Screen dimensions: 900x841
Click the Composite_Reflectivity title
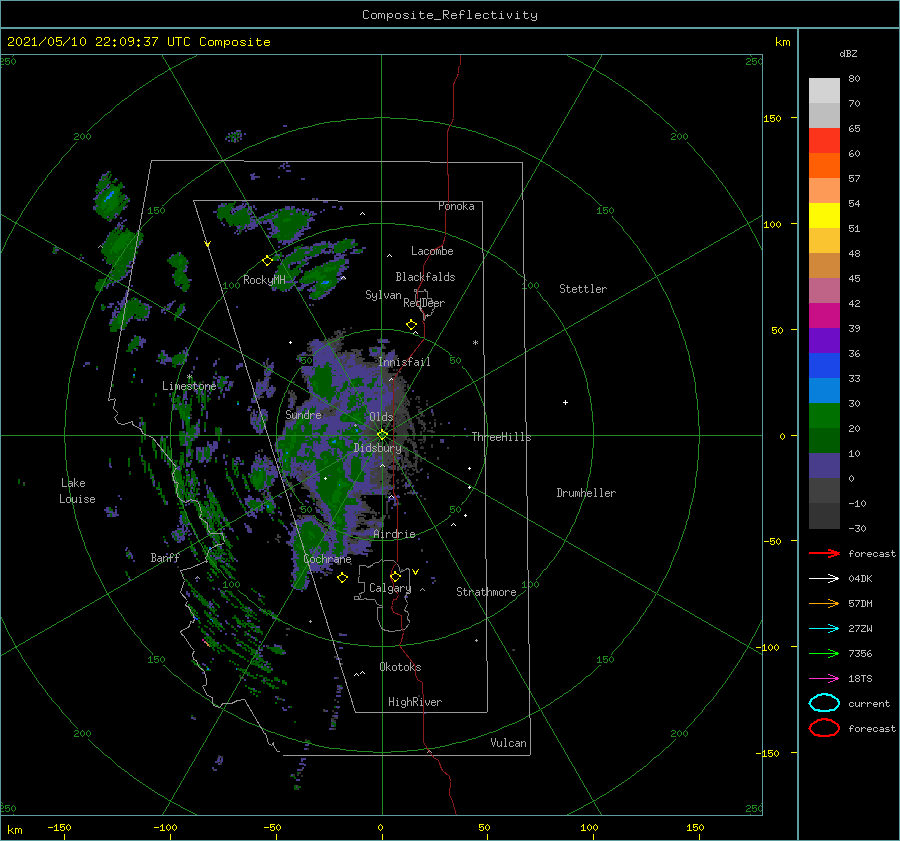[450, 15]
